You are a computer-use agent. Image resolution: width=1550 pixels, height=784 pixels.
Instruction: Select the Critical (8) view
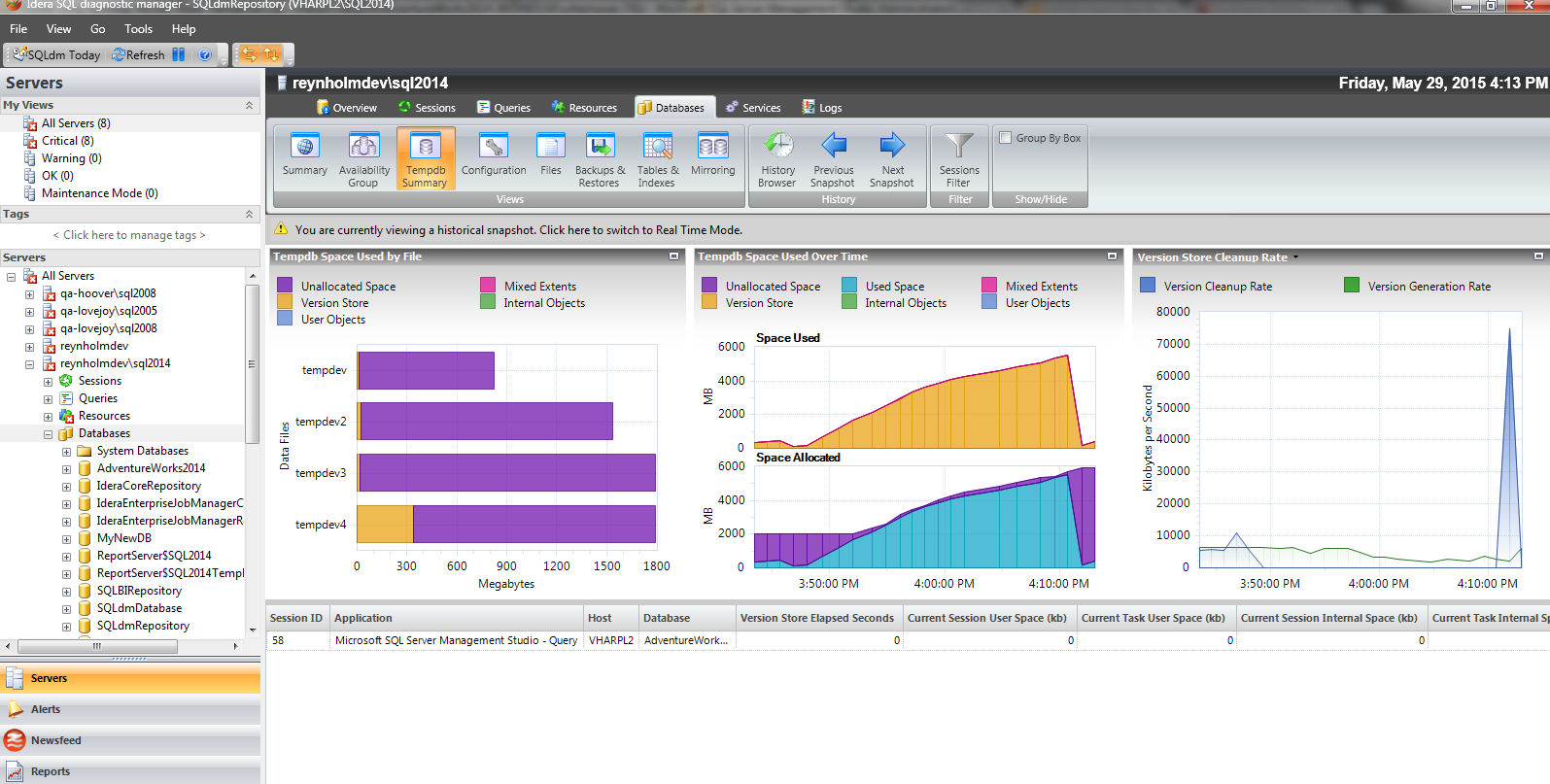click(x=68, y=141)
